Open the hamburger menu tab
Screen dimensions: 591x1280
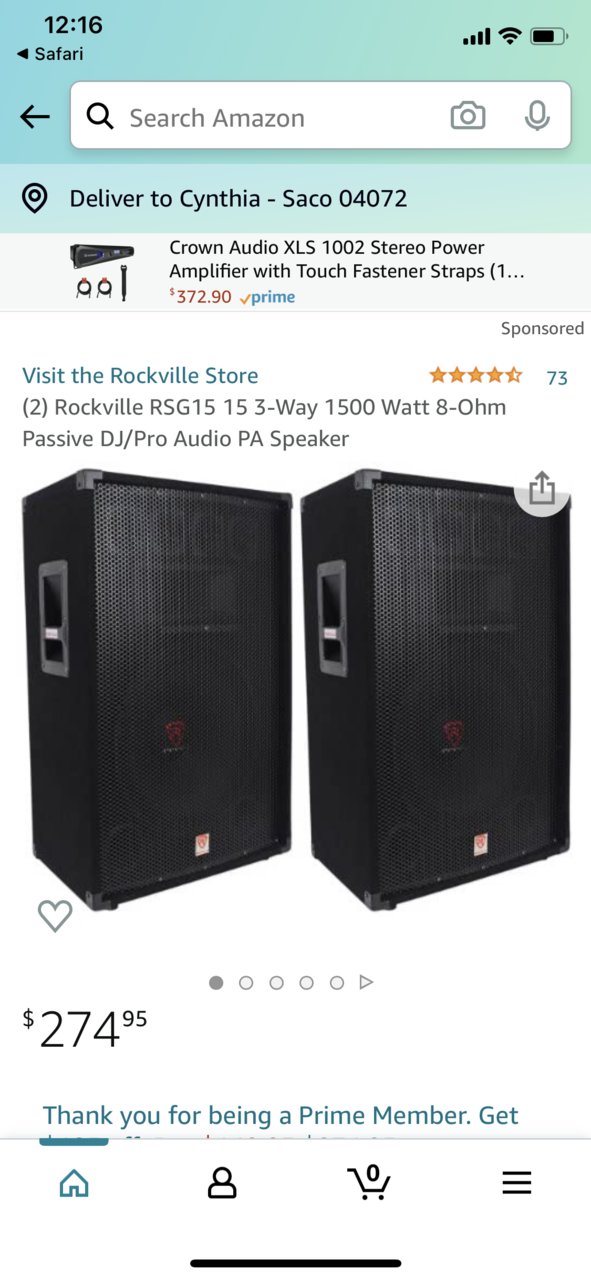[516, 1184]
